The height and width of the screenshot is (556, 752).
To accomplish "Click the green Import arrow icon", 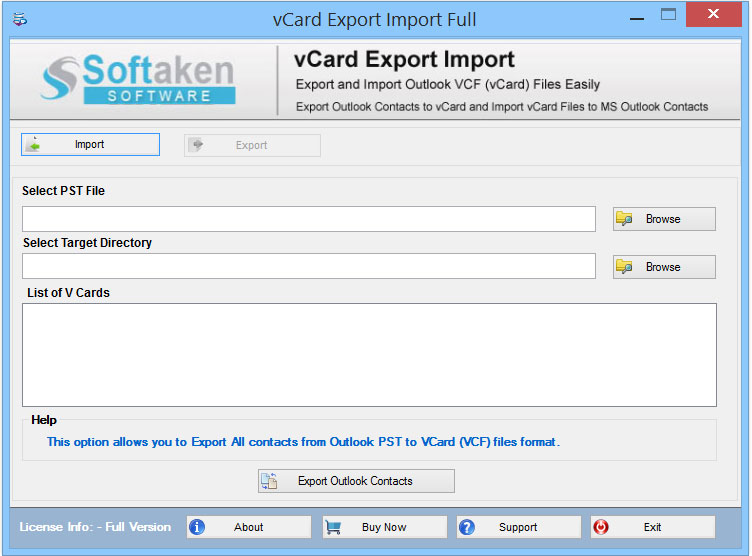I will point(34,144).
